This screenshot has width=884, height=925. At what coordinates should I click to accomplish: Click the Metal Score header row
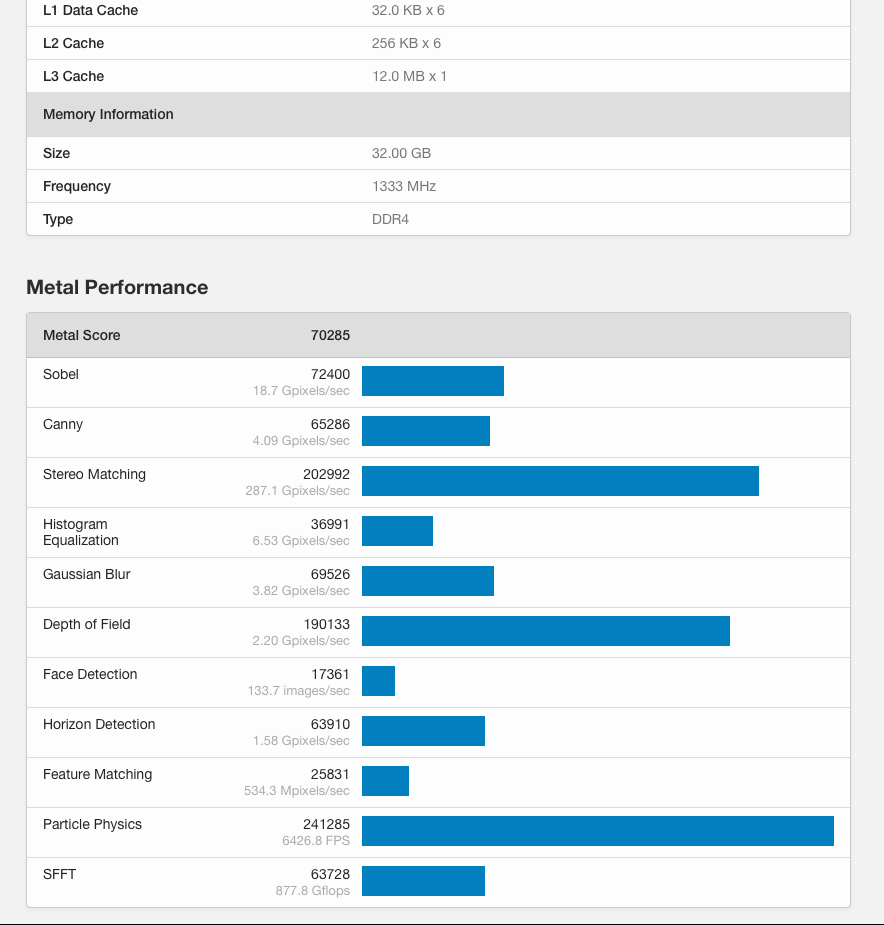438,335
